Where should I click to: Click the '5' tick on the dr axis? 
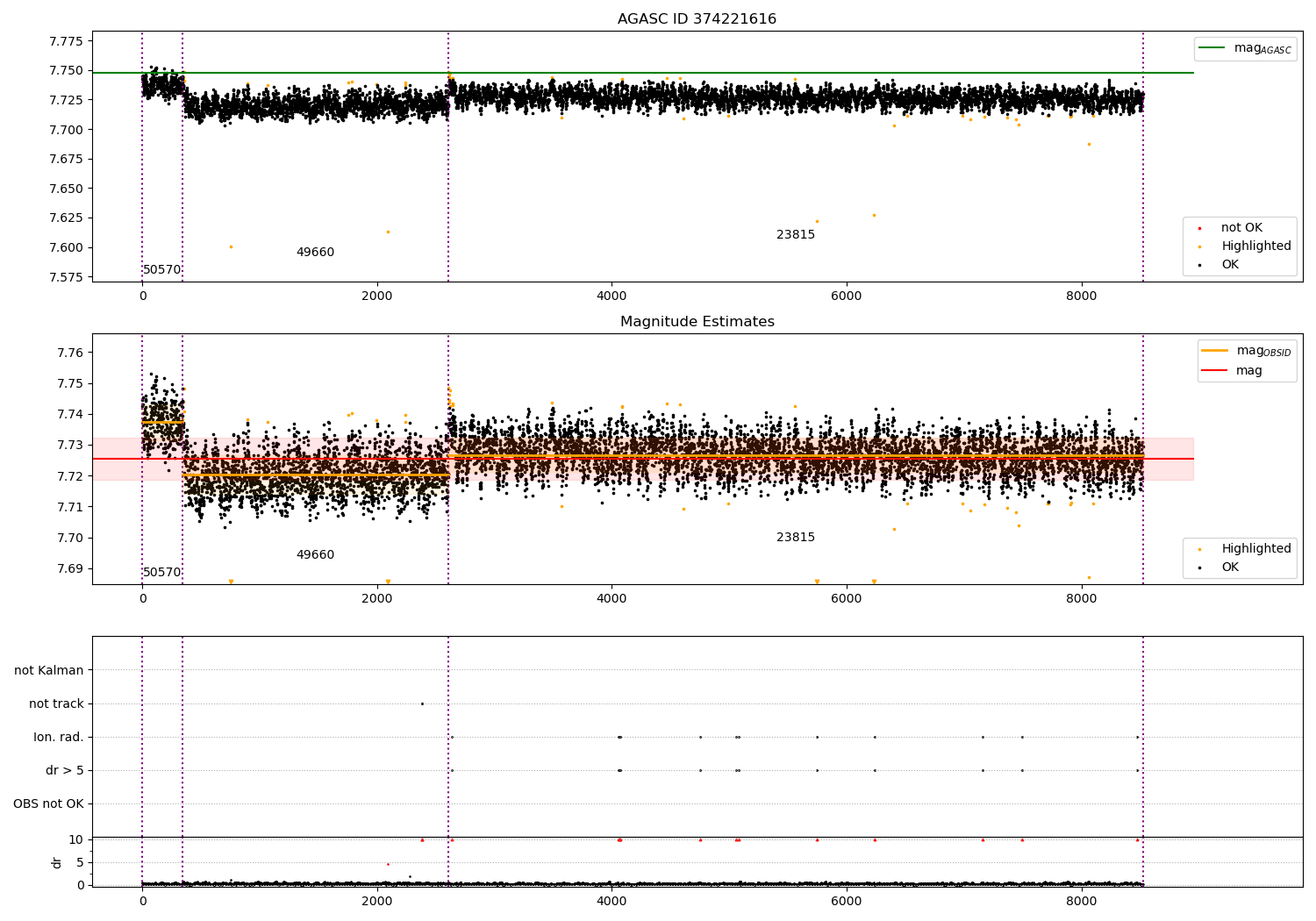(80, 863)
